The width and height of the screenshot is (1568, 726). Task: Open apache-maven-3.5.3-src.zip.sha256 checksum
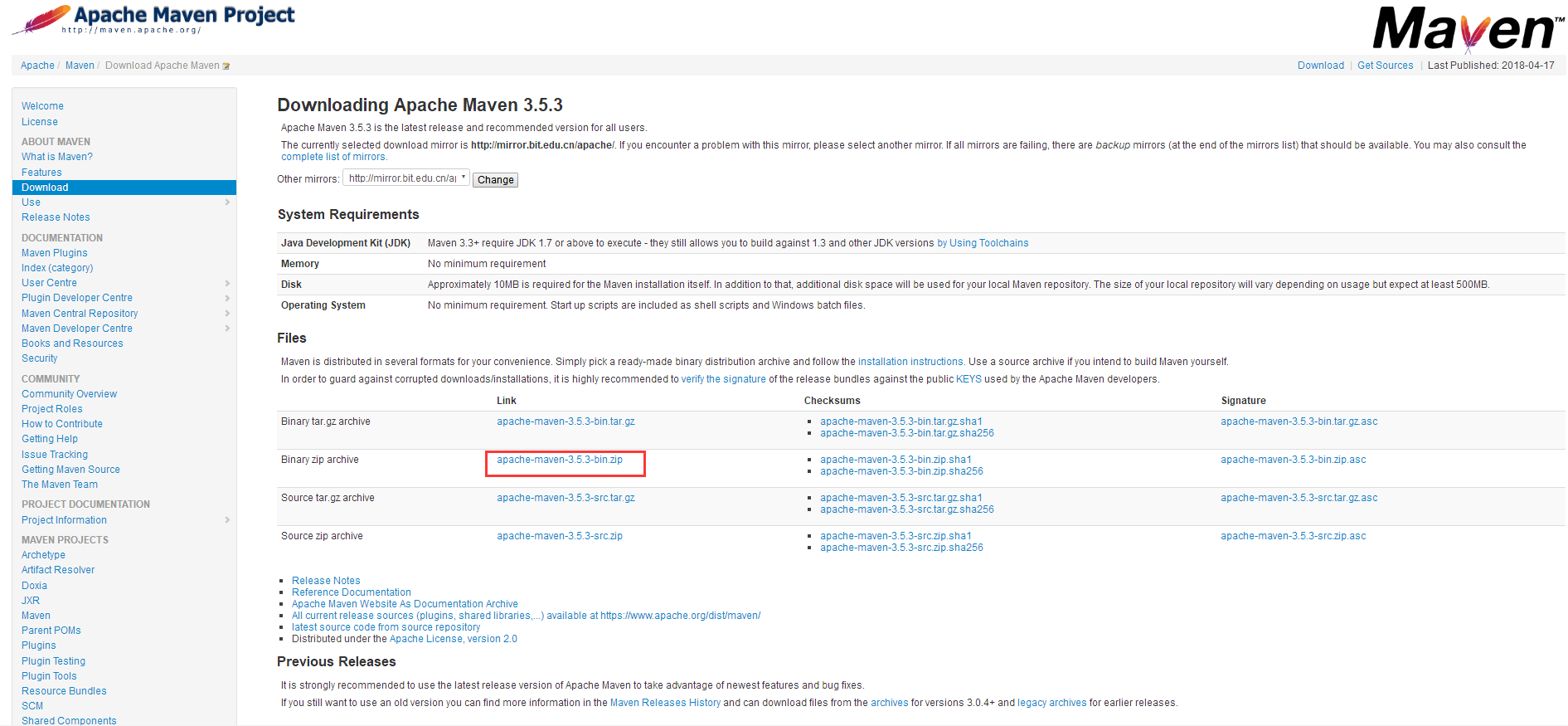(x=901, y=548)
